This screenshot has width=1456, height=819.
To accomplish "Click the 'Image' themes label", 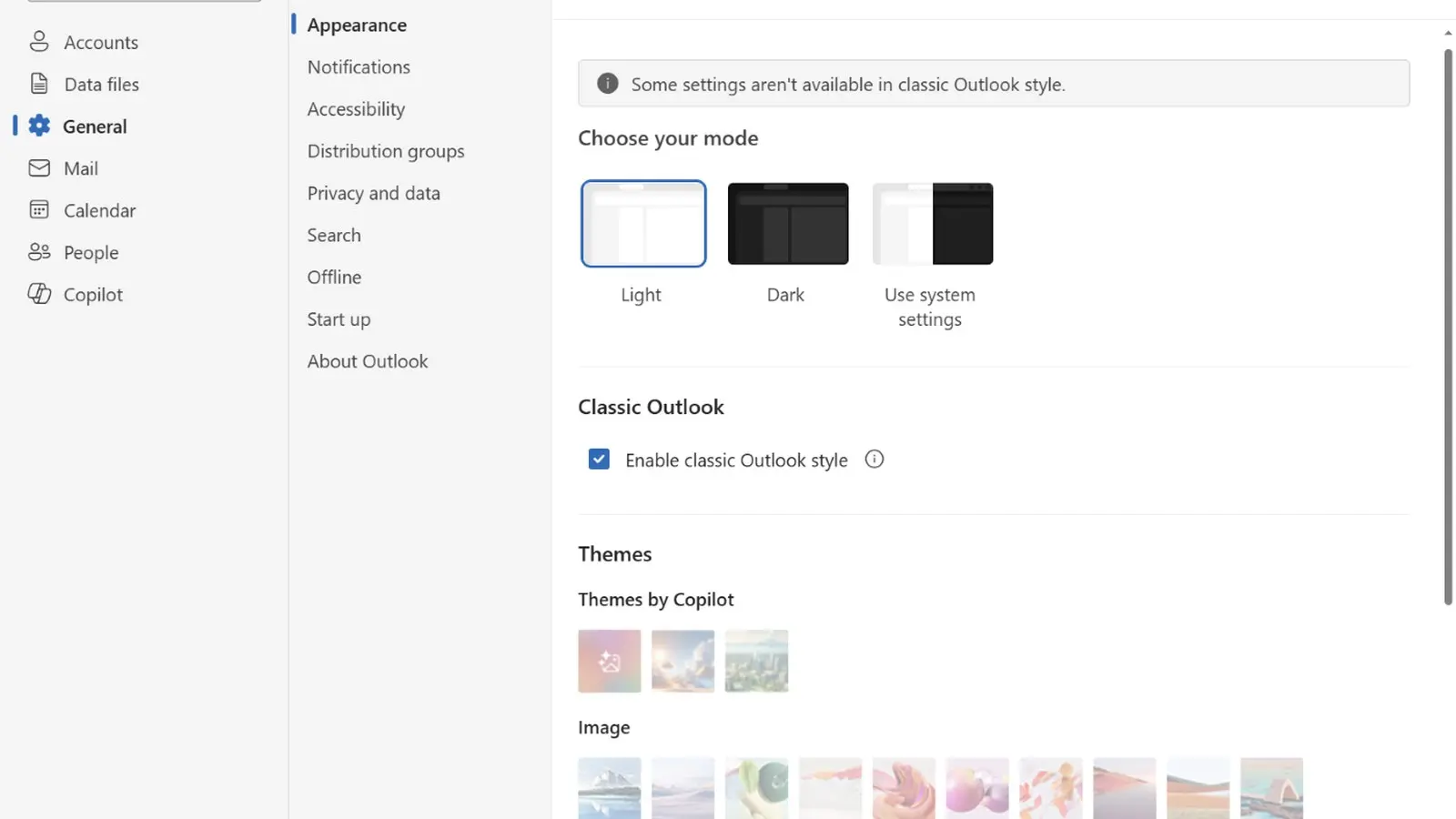I will coord(604,727).
